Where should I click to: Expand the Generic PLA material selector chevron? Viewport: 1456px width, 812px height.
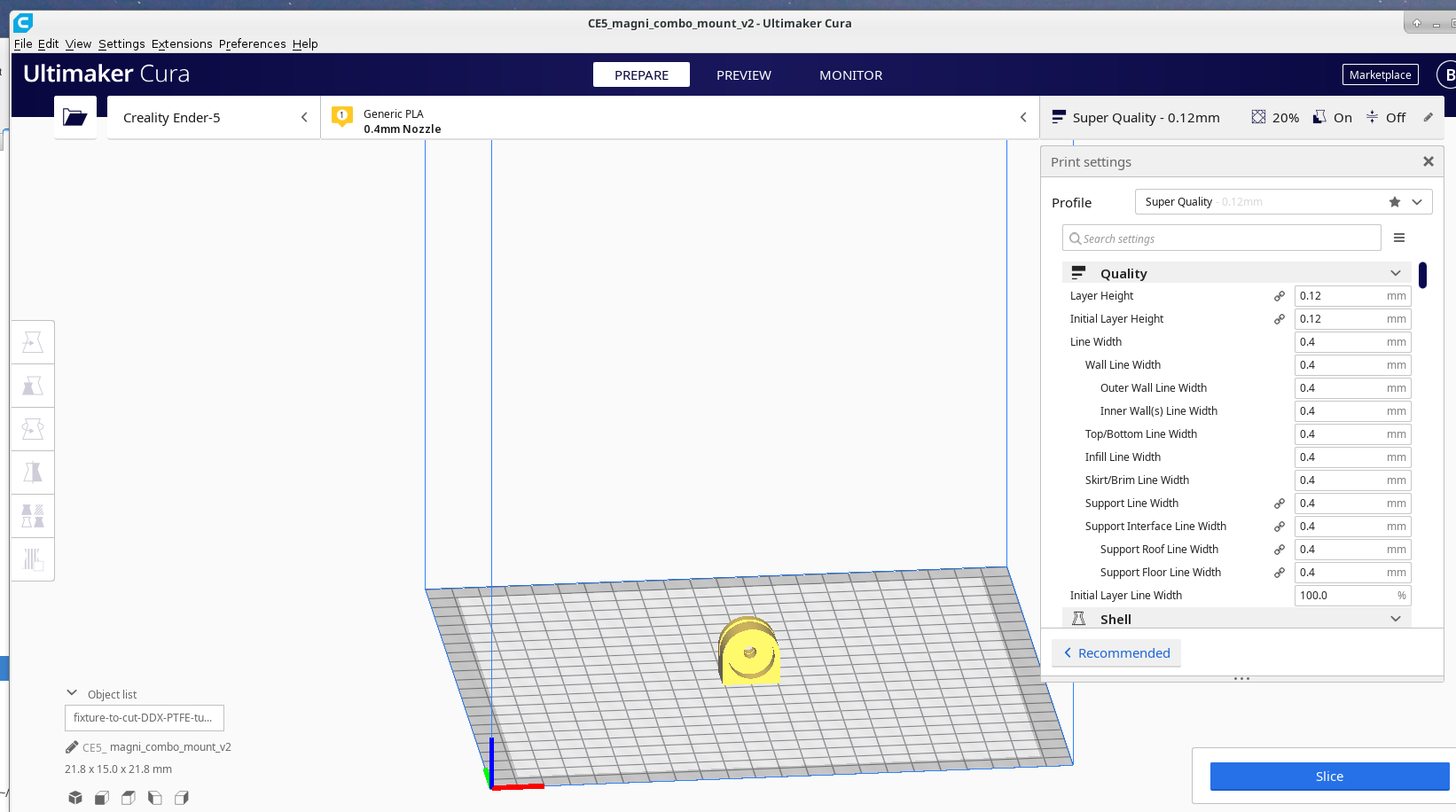click(1023, 117)
